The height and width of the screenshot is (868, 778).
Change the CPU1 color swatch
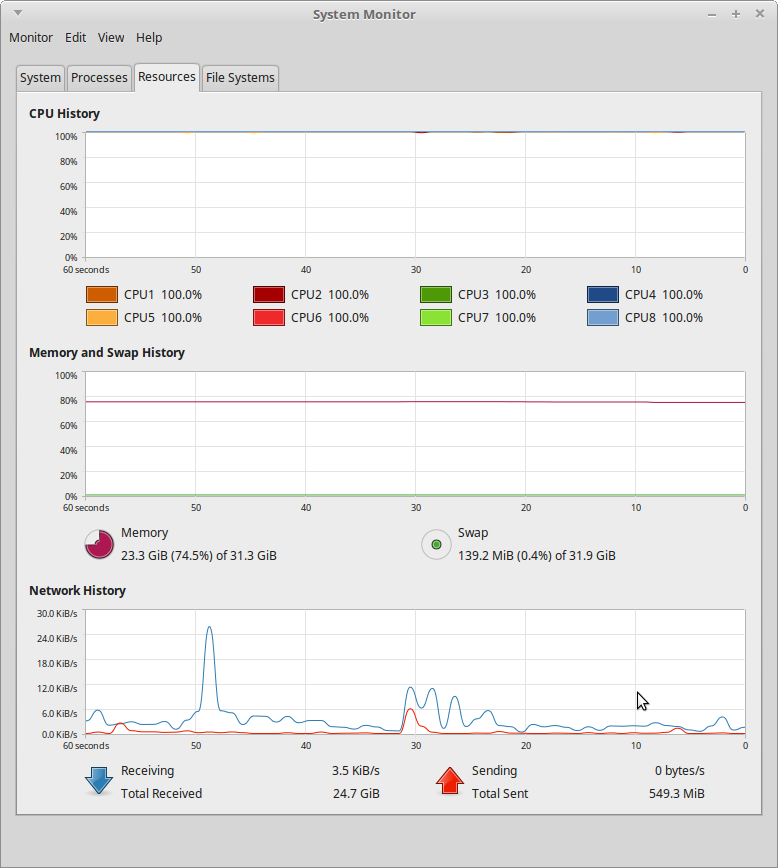102,294
